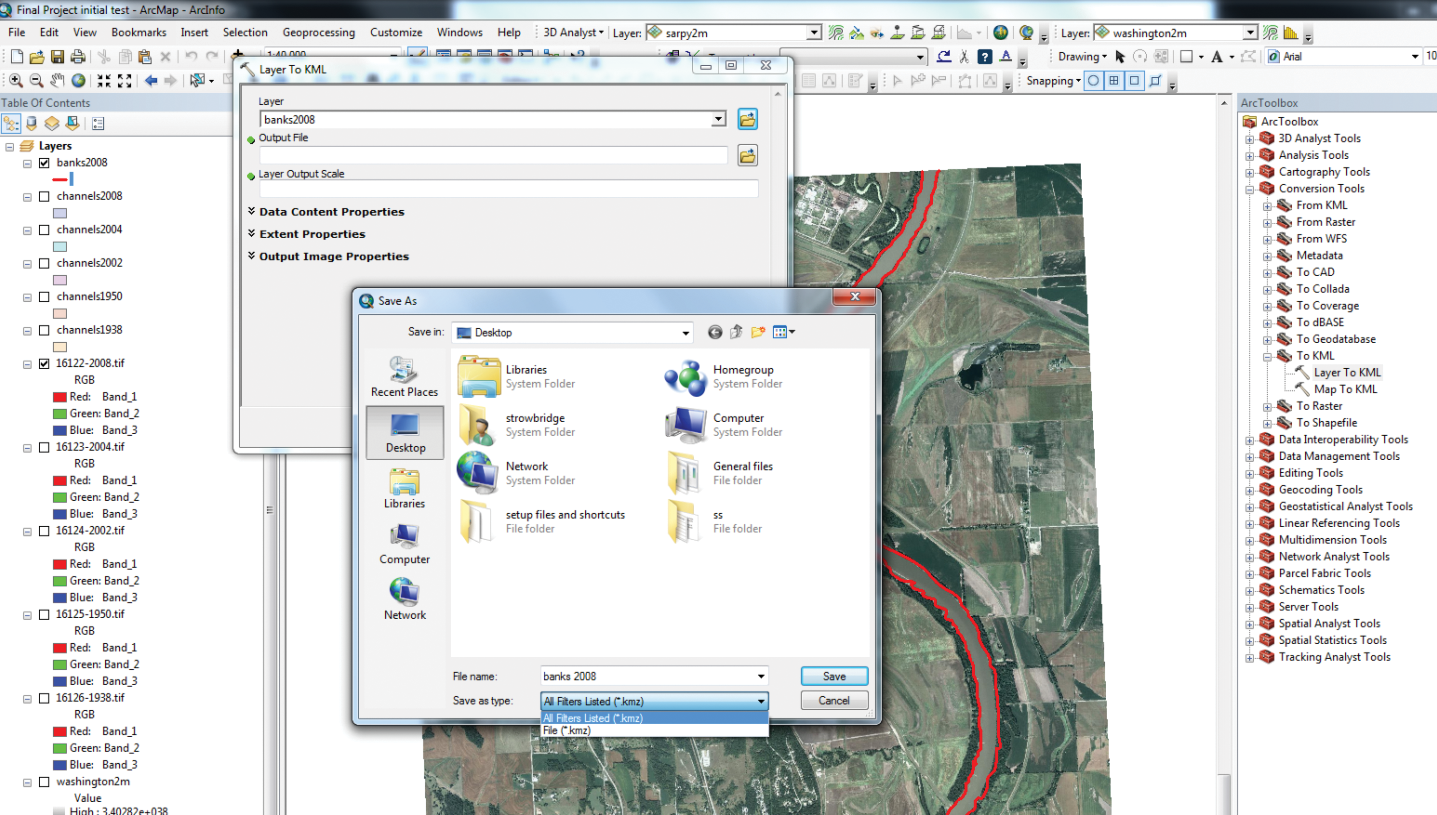Click the Cancel button in Save As
Image resolution: width=1437 pixels, height=815 pixels.
click(834, 701)
